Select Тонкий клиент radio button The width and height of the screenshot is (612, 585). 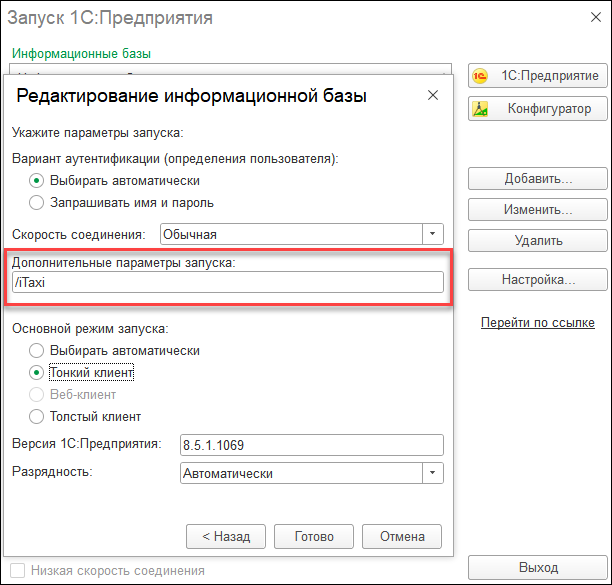[x=36, y=373]
